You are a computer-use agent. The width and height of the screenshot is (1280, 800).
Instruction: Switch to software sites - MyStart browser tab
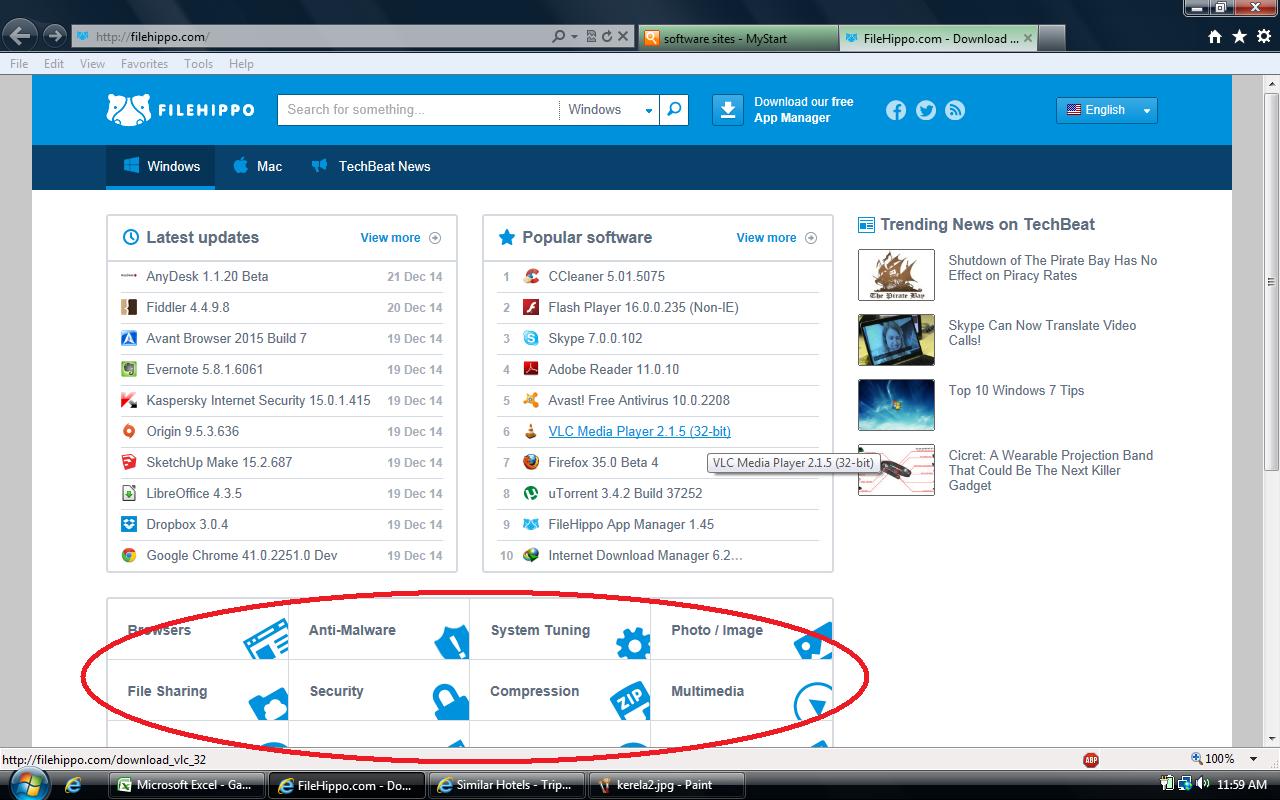point(737,38)
